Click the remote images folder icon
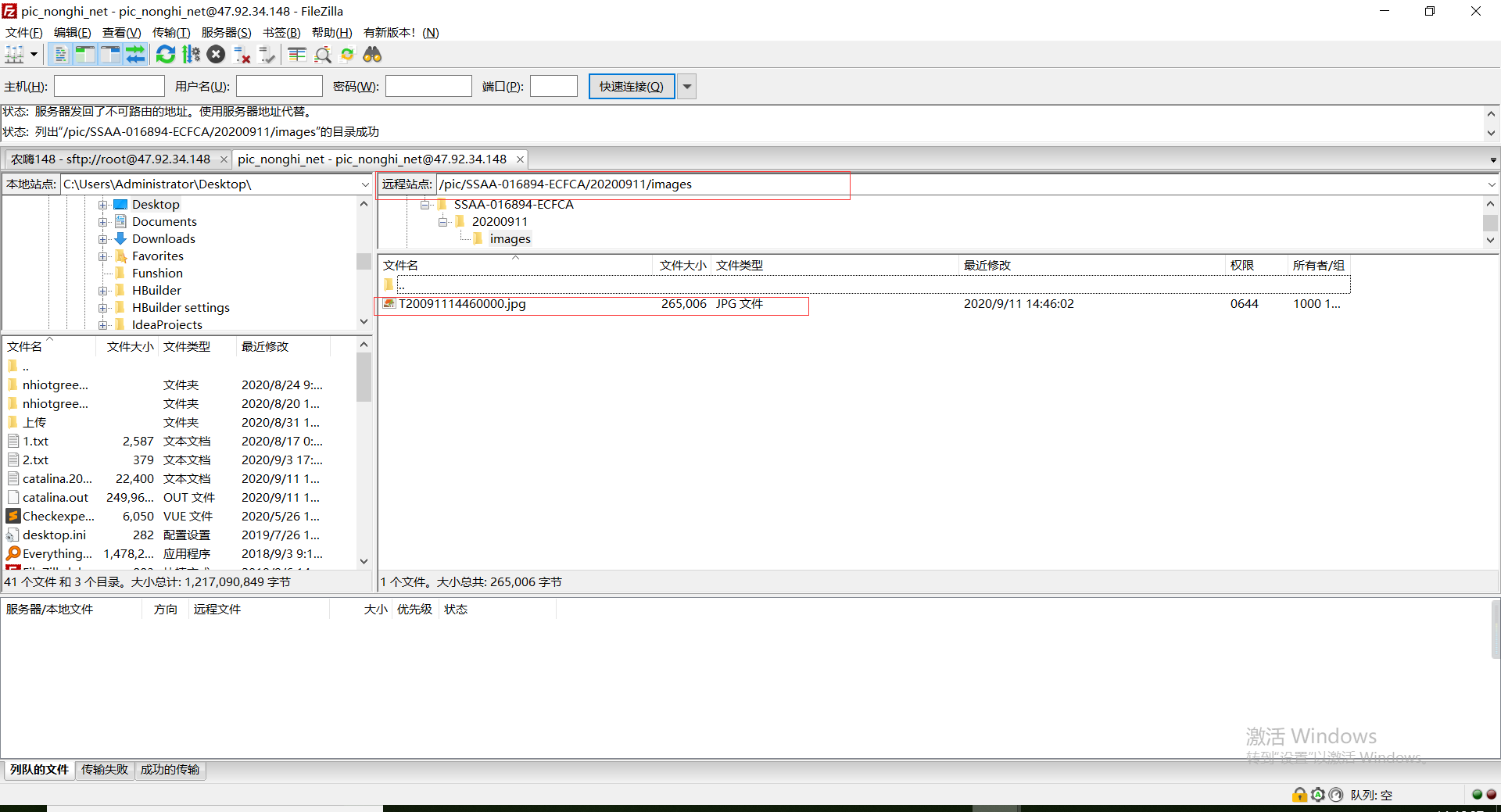The image size is (1501, 812). tap(478, 239)
